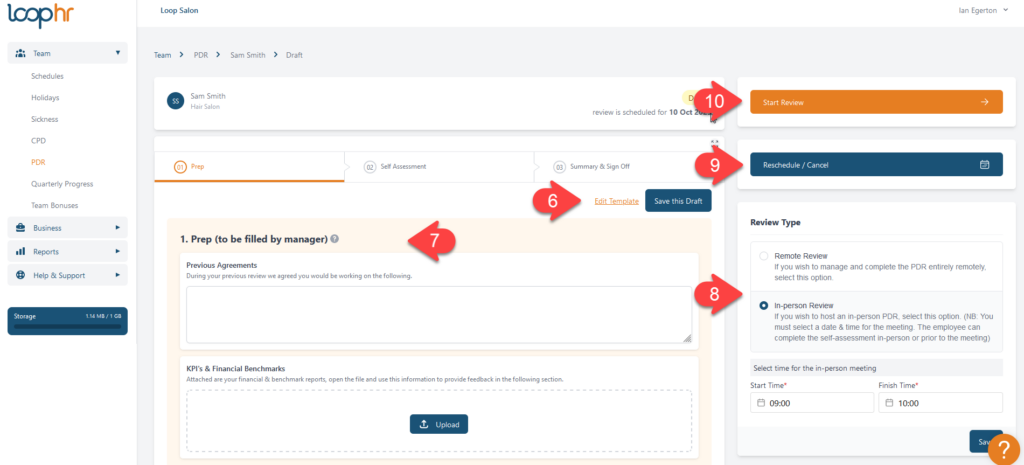Click the Help & Support globe icon
This screenshot has height=465, width=1024.
(x=20, y=276)
